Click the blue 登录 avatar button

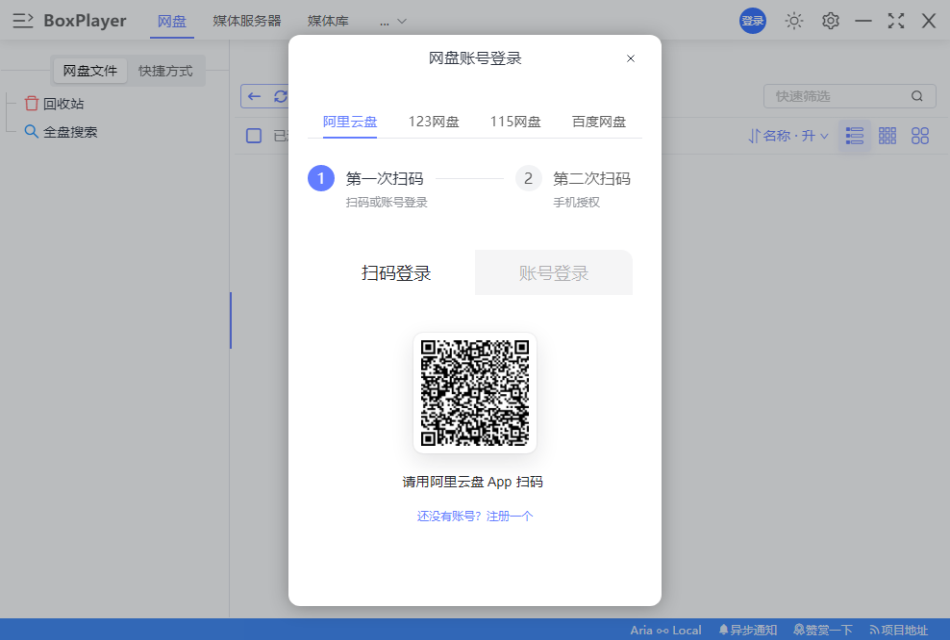tap(752, 21)
